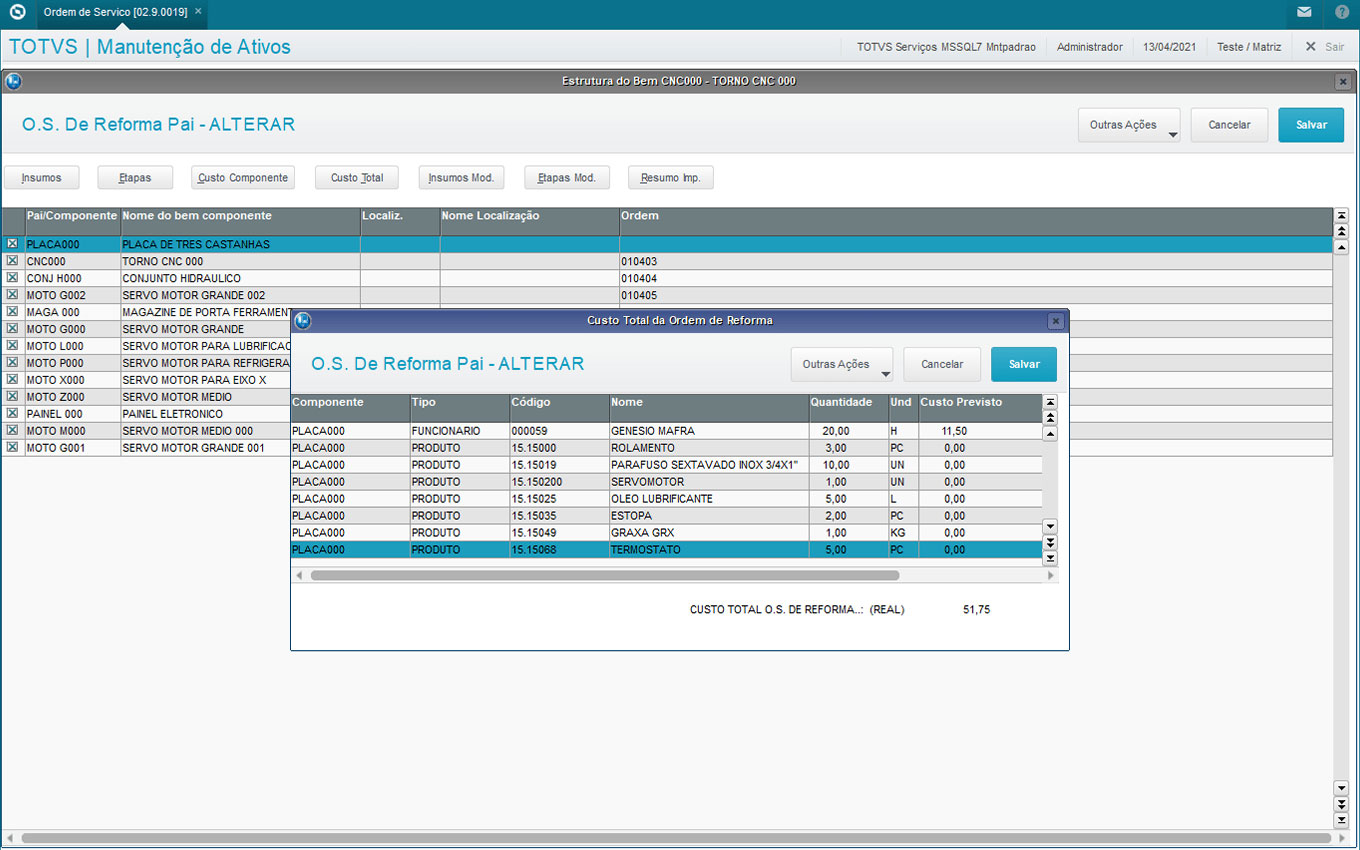The image size is (1360, 850).
Task: Click the mail envelope icon in top bar
Action: (x=1304, y=13)
